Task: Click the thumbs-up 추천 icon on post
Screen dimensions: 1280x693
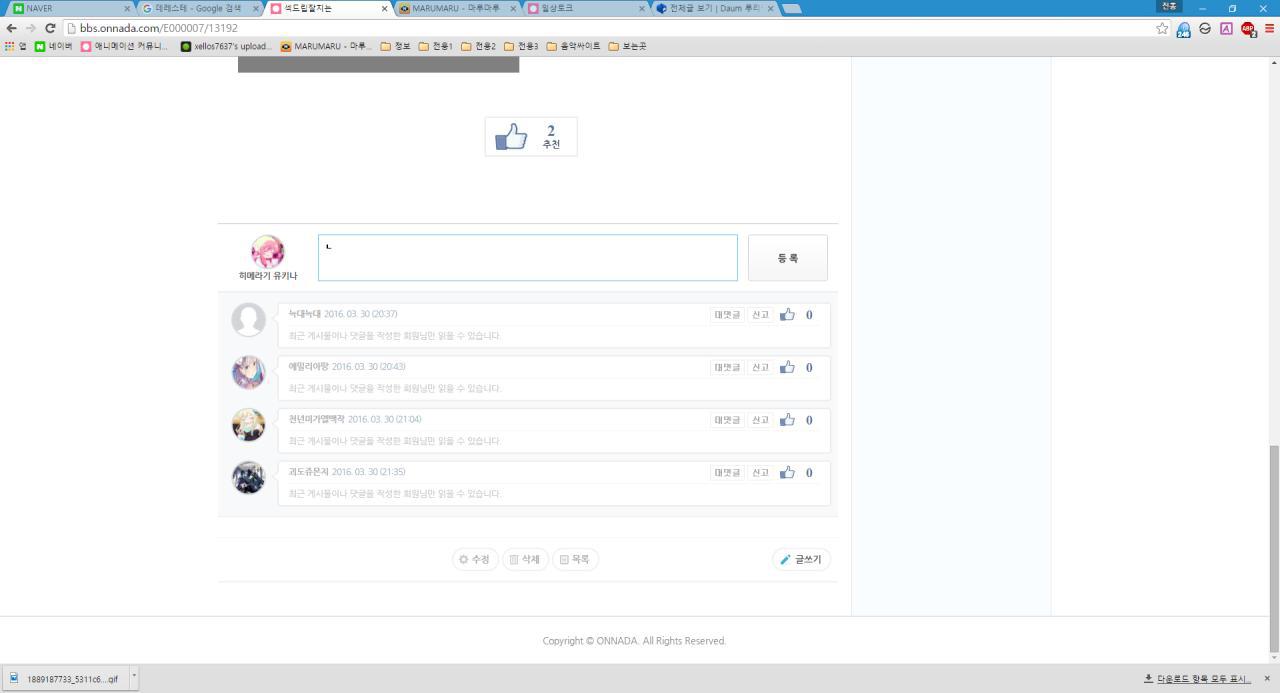Action: coord(511,137)
